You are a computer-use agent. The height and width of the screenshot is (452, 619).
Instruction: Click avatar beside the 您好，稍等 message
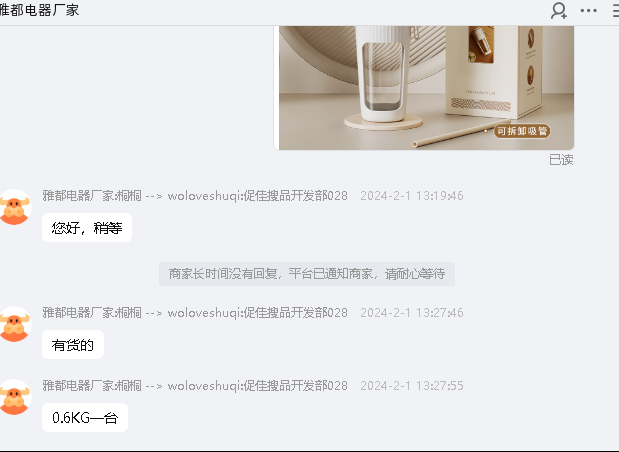click(x=15, y=207)
